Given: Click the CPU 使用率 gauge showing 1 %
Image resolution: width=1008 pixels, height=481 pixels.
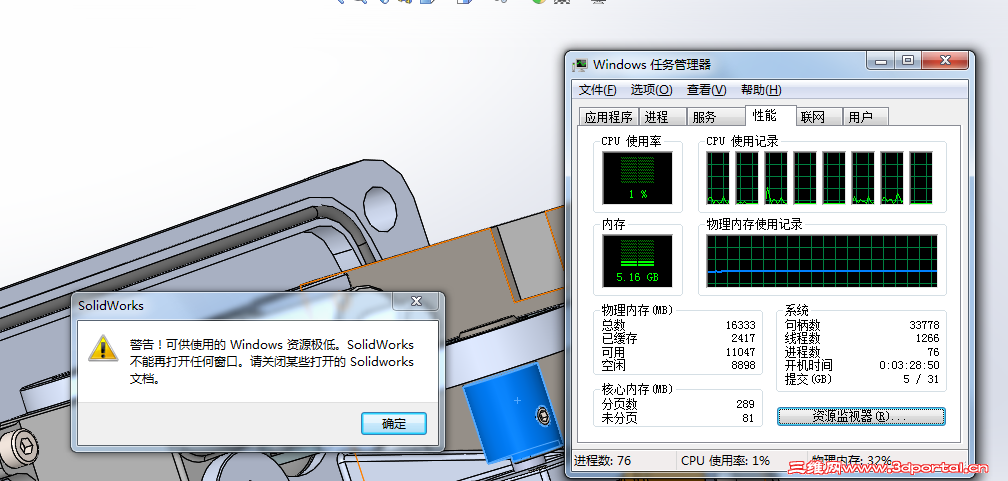Looking at the screenshot, I should 637,178.
